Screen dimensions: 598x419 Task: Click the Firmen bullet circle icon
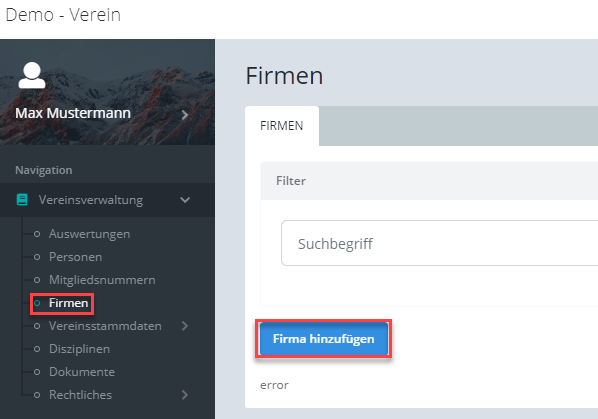point(37,303)
